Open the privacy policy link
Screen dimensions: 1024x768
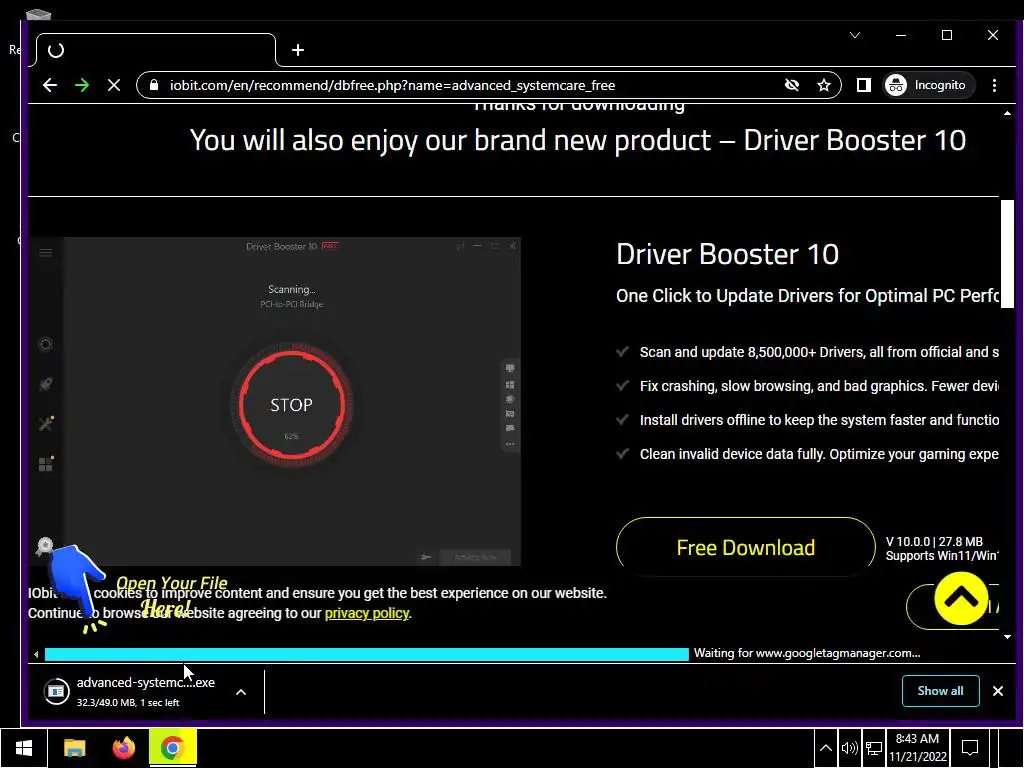tap(366, 613)
